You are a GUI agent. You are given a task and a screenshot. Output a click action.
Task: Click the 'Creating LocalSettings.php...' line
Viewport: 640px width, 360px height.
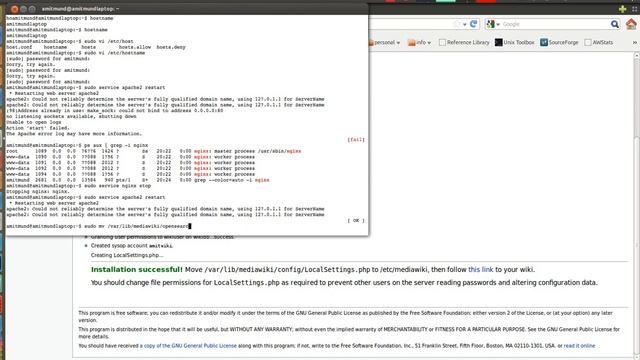tap(127, 255)
